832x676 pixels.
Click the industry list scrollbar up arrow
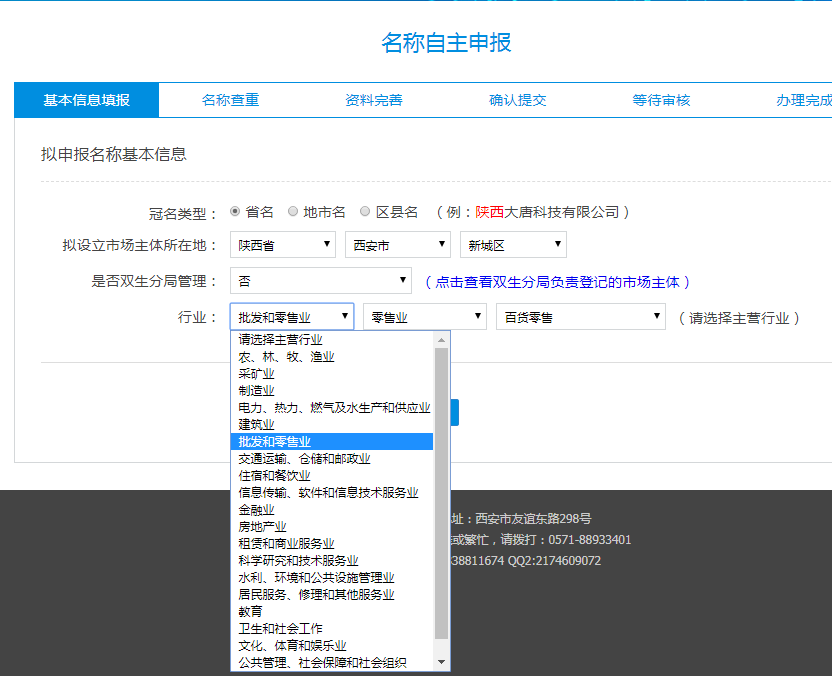[x=442, y=340]
